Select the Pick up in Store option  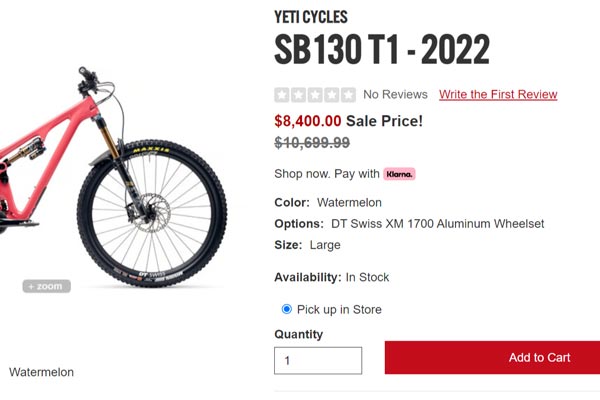tap(287, 310)
